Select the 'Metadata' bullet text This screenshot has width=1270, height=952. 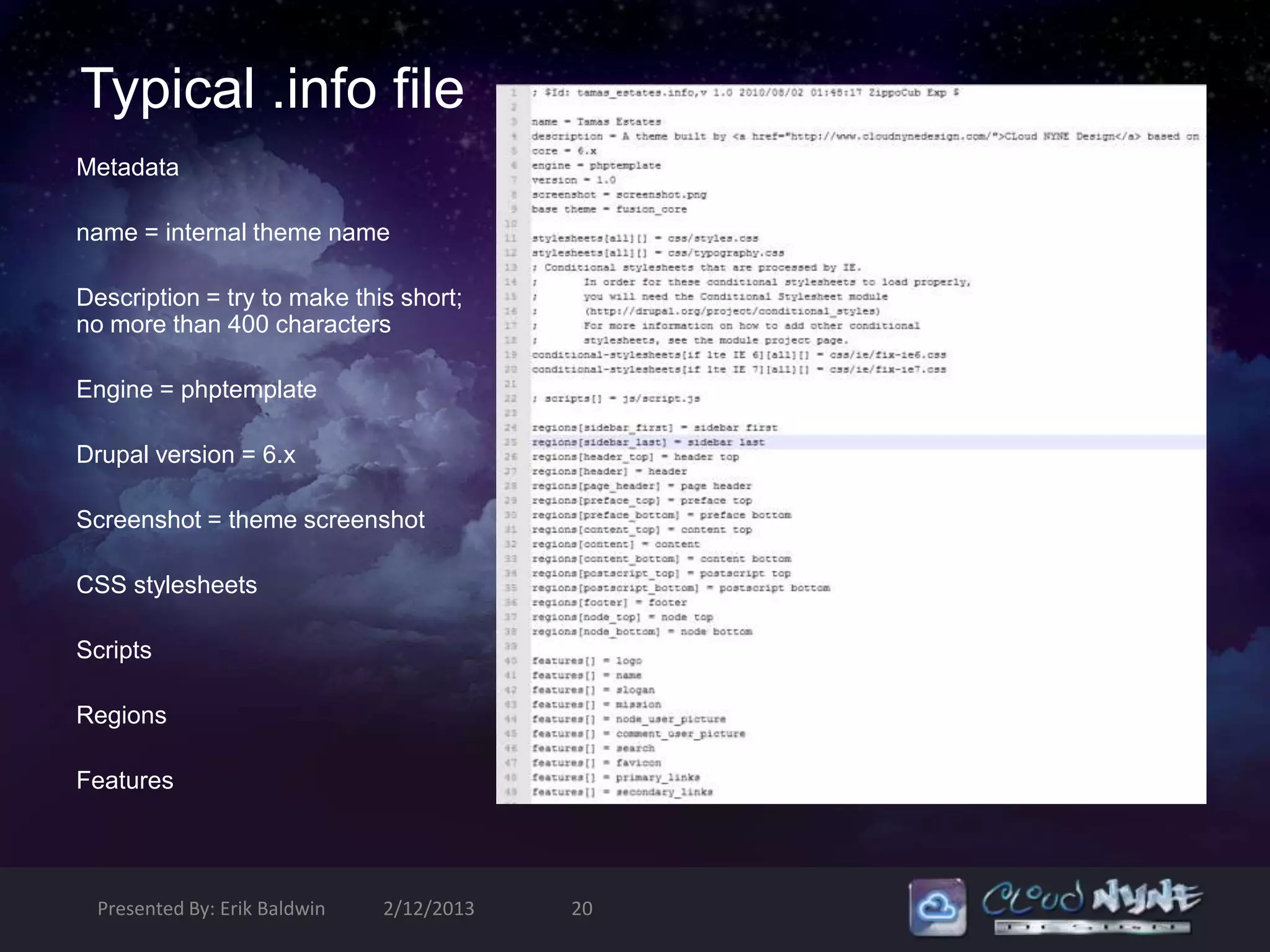pyautogui.click(x=127, y=167)
